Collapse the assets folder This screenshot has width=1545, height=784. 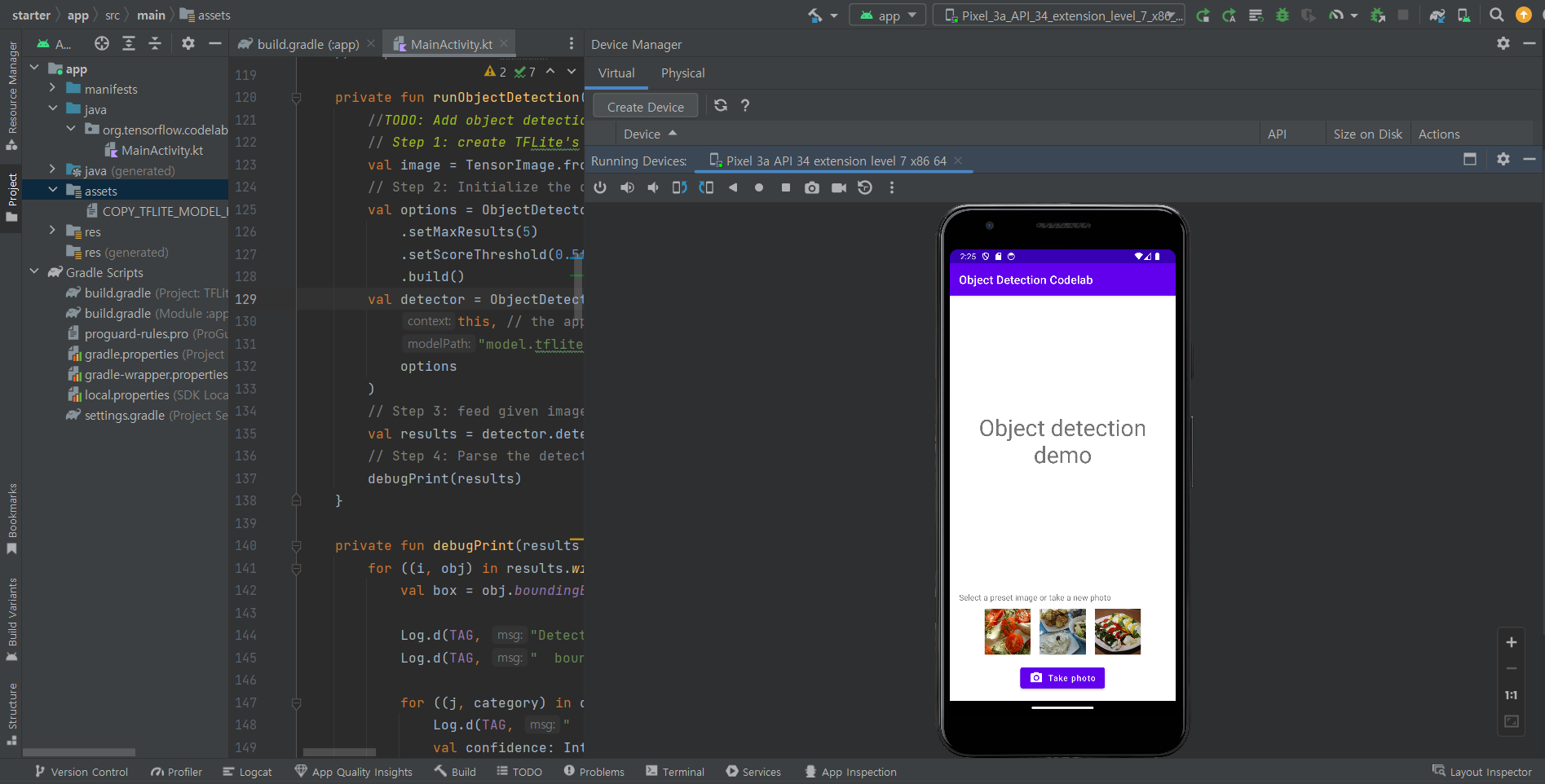(x=52, y=190)
